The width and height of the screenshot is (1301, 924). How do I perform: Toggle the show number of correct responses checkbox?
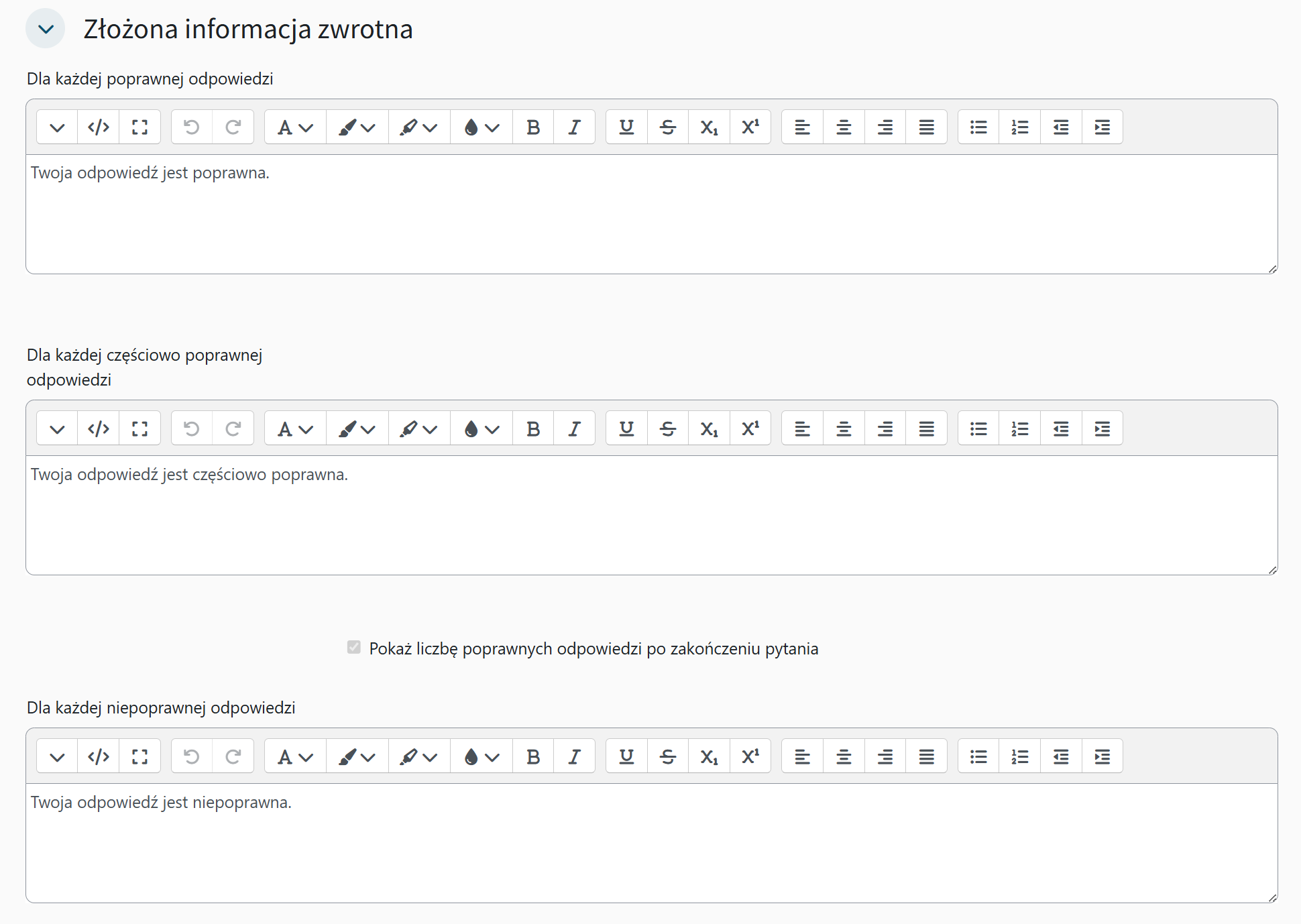pos(354,648)
